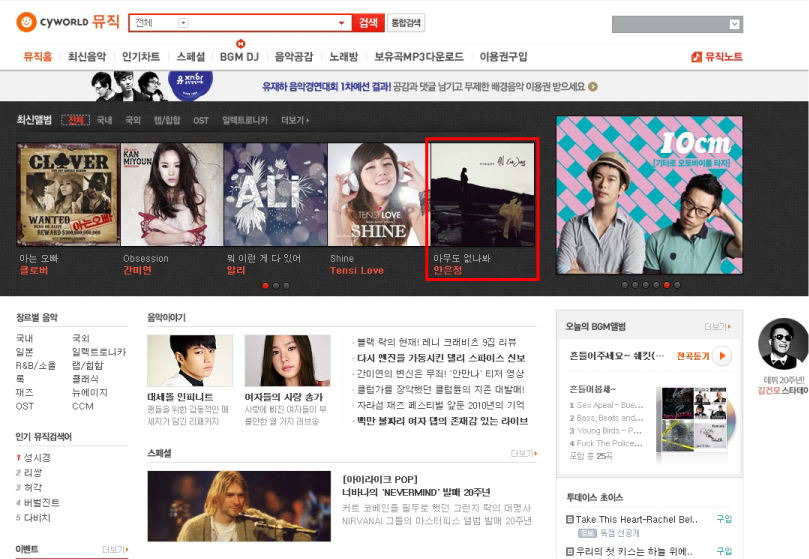Open the 노래방 menu
This screenshot has height=559, width=809.
point(344,57)
